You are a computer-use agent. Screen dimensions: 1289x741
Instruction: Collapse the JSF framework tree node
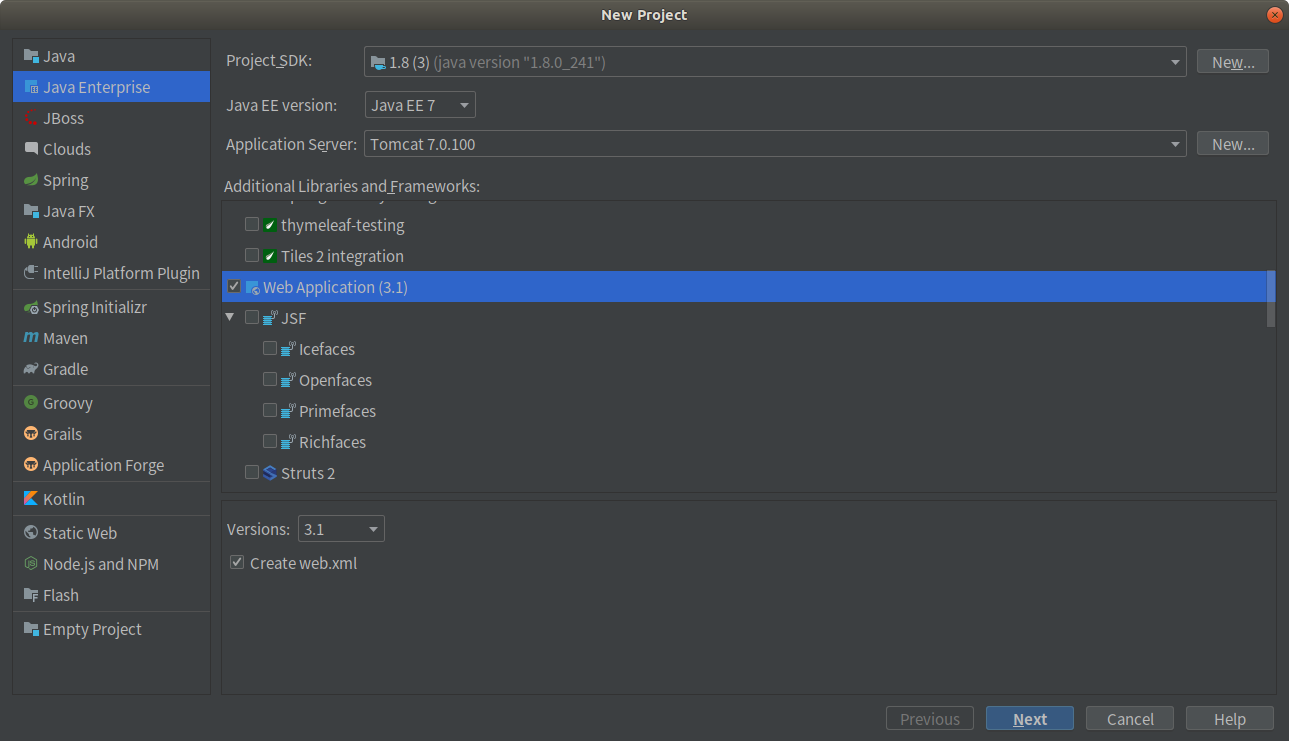pyautogui.click(x=230, y=317)
